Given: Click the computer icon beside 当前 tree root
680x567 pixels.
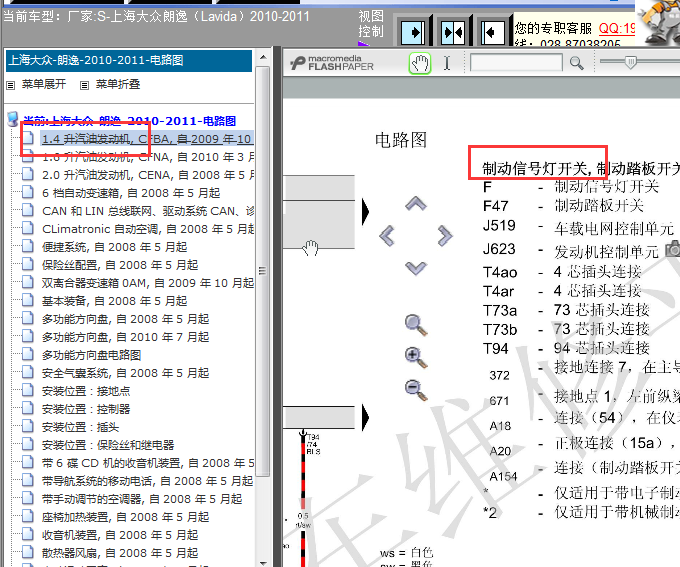Looking at the screenshot, I should click(x=13, y=119).
